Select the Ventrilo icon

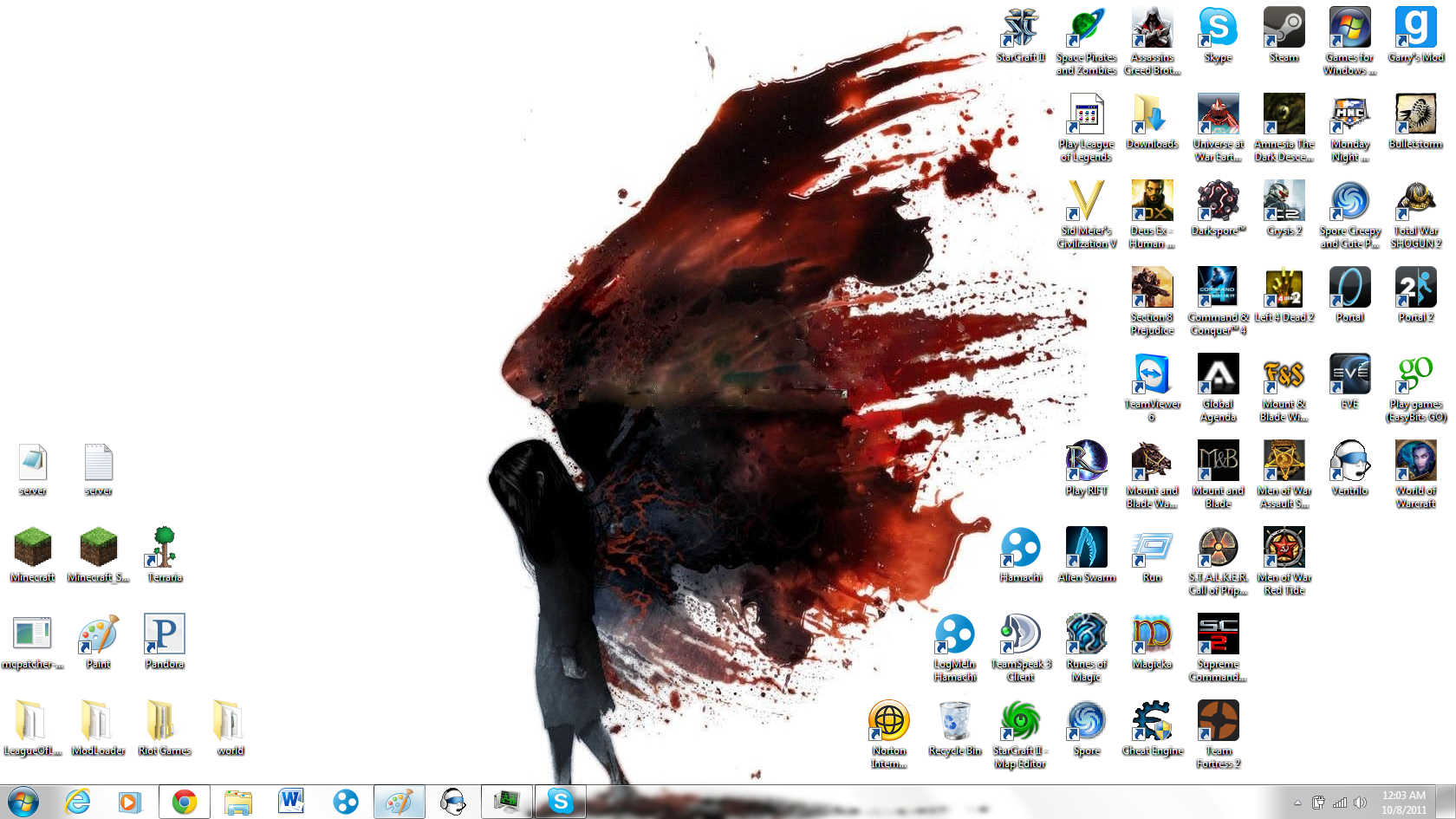coord(1349,469)
